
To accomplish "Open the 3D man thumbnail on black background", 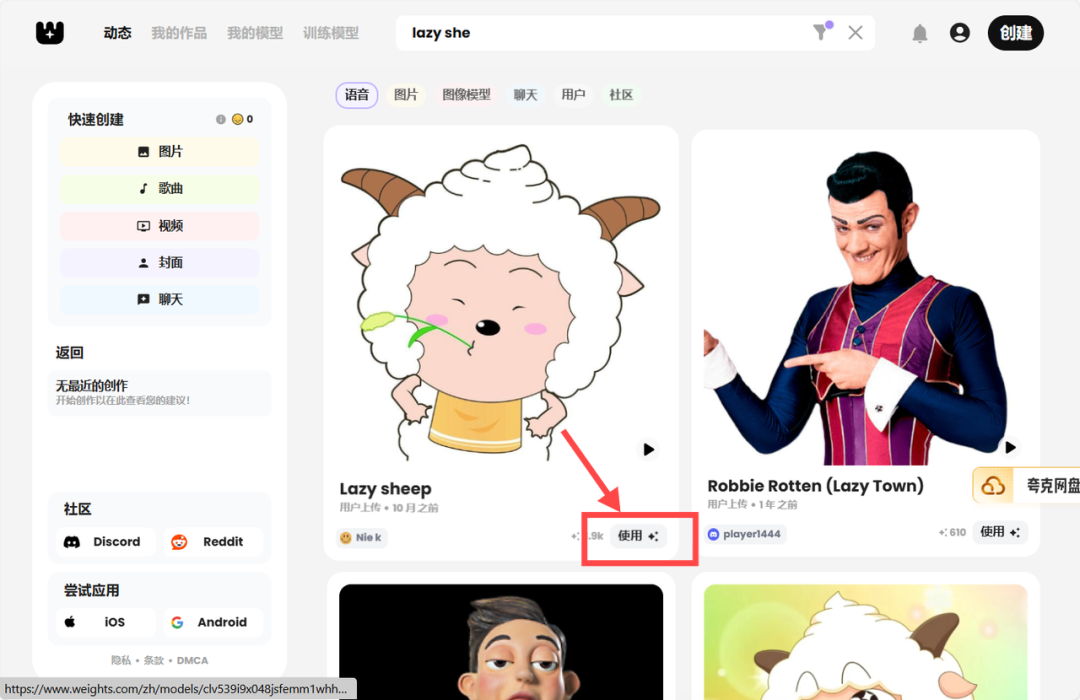I will 501,642.
